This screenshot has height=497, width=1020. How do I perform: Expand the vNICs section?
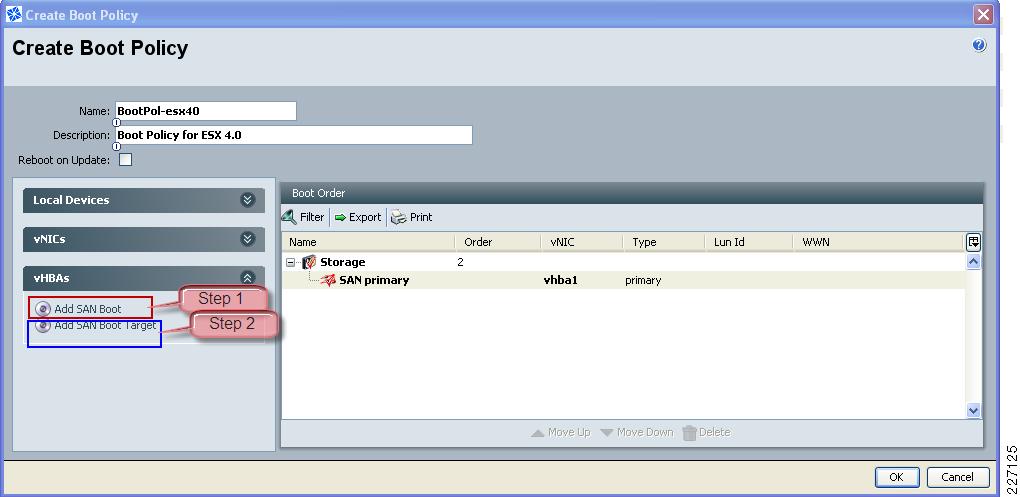tap(247, 239)
